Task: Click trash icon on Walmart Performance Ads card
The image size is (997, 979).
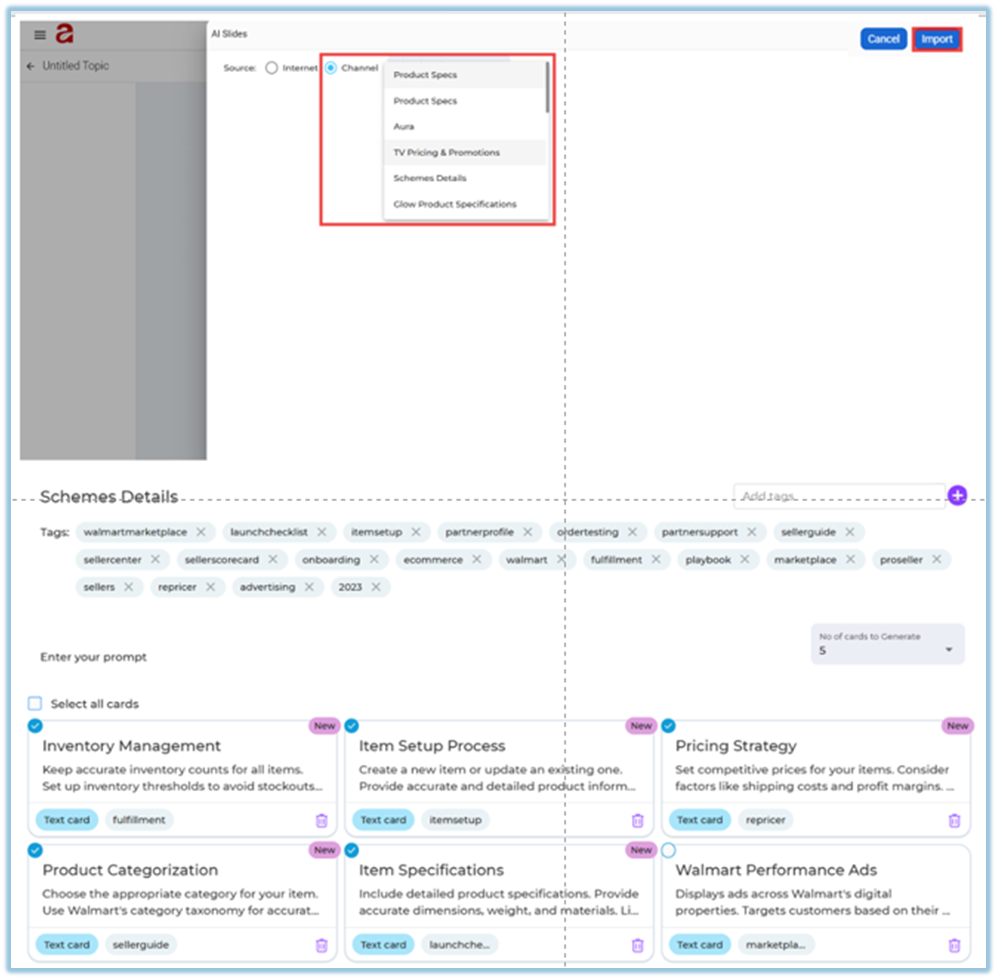Action: [x=954, y=944]
